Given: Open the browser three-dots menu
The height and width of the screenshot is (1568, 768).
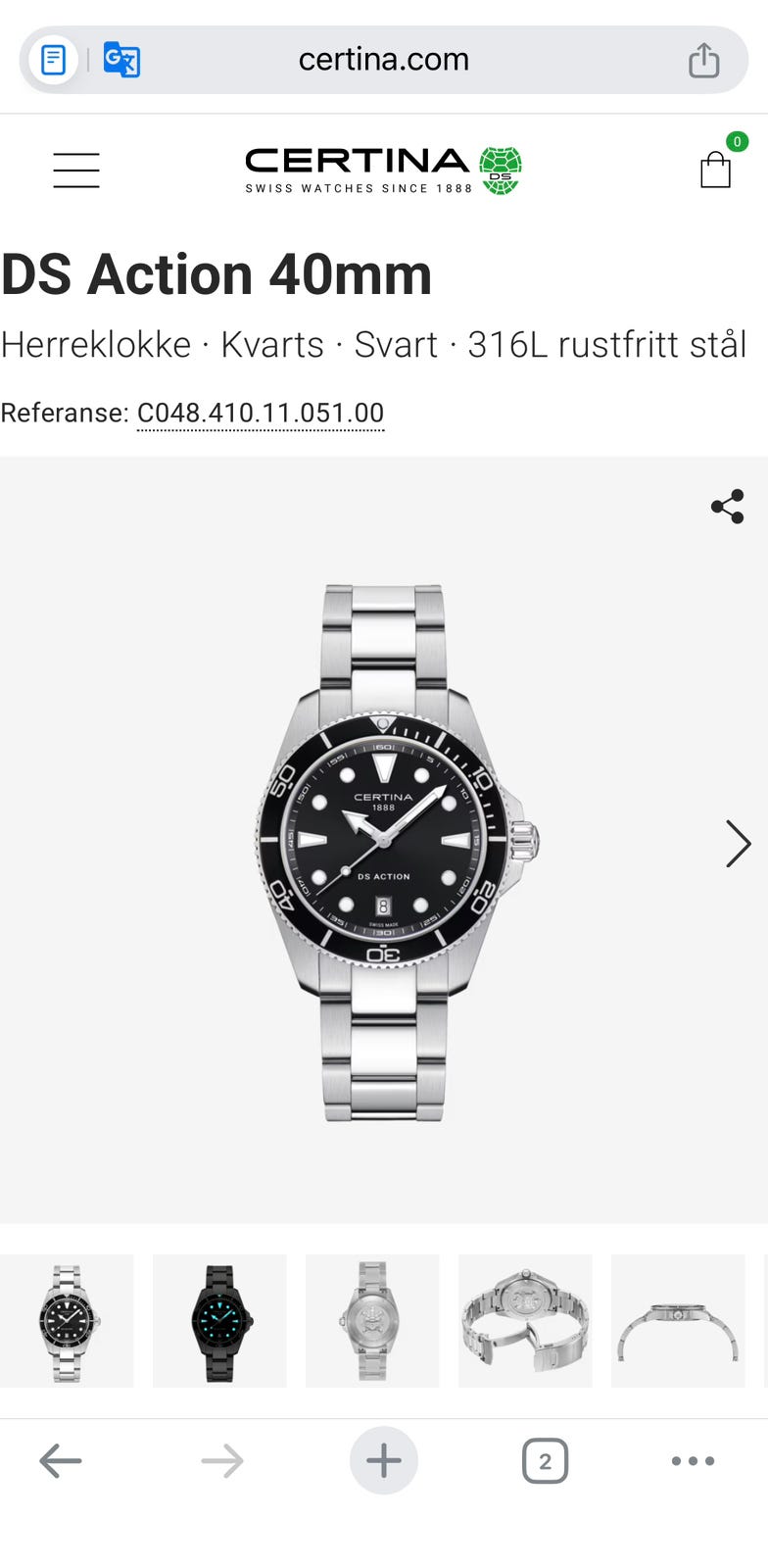Looking at the screenshot, I should click(x=694, y=1461).
